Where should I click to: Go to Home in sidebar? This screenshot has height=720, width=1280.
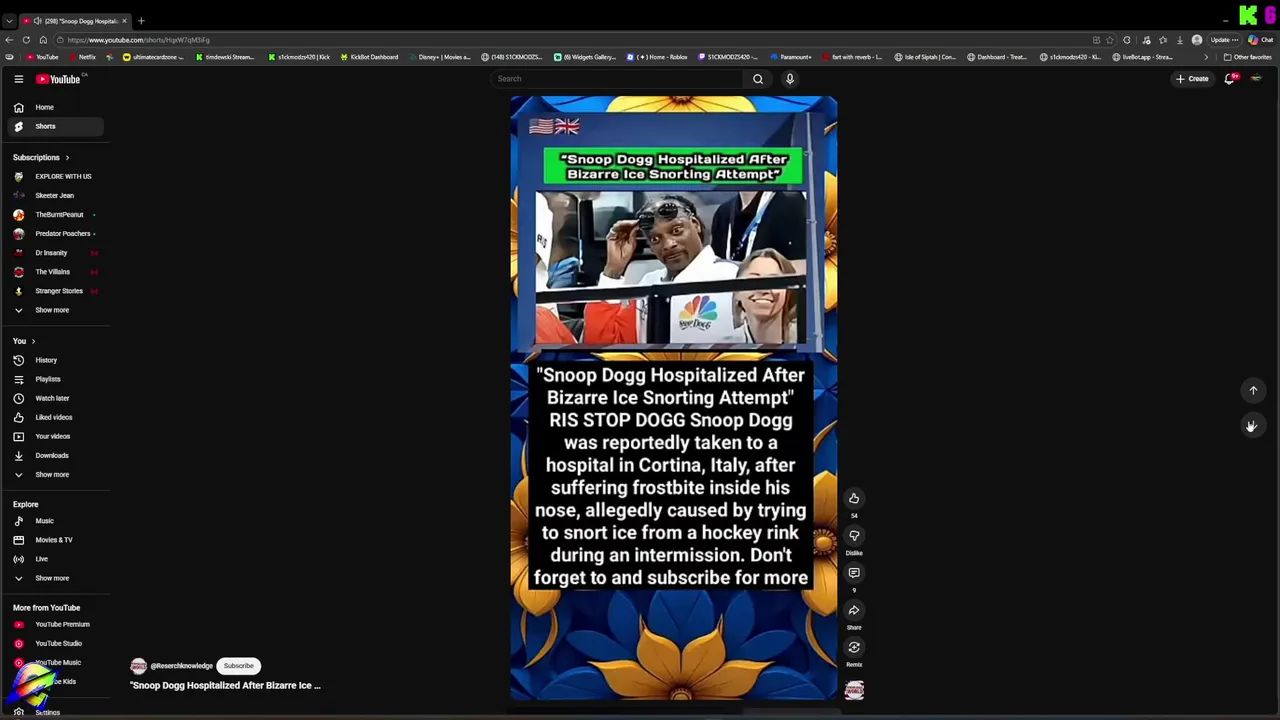(54, 107)
